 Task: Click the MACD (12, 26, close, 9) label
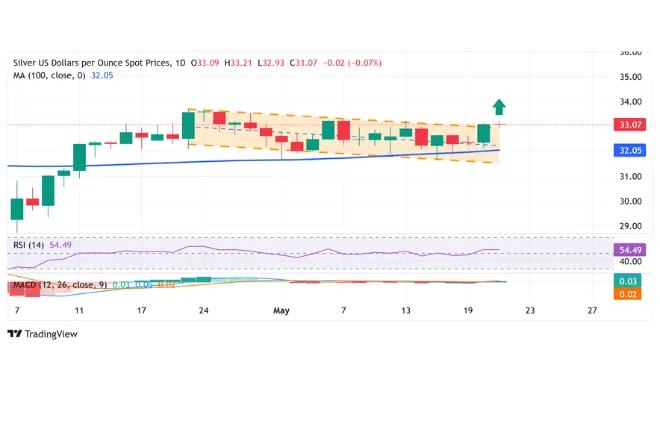pos(60,285)
